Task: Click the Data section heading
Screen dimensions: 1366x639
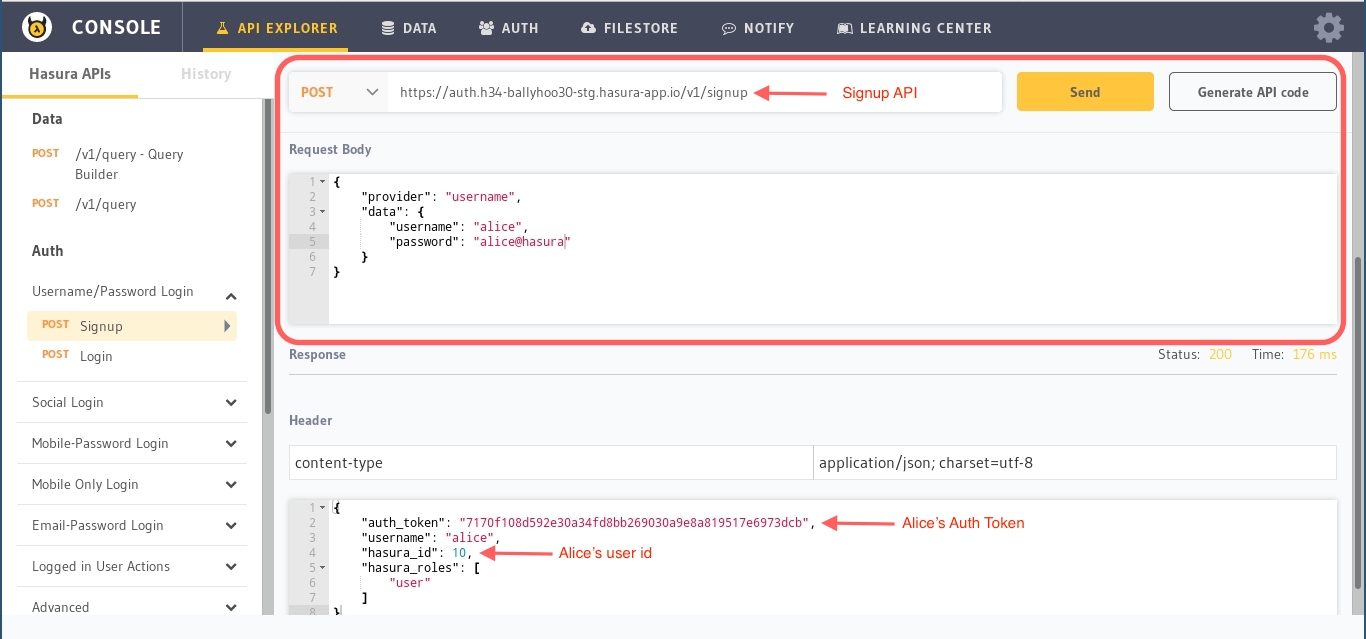Action: pyautogui.click(x=47, y=119)
